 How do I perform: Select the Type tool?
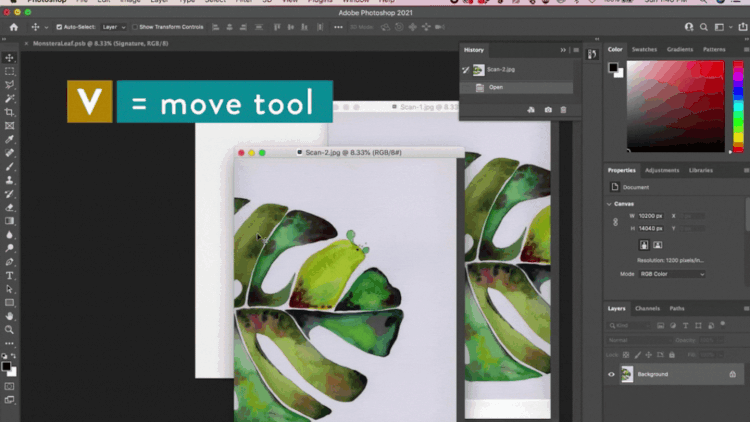pos(9,276)
